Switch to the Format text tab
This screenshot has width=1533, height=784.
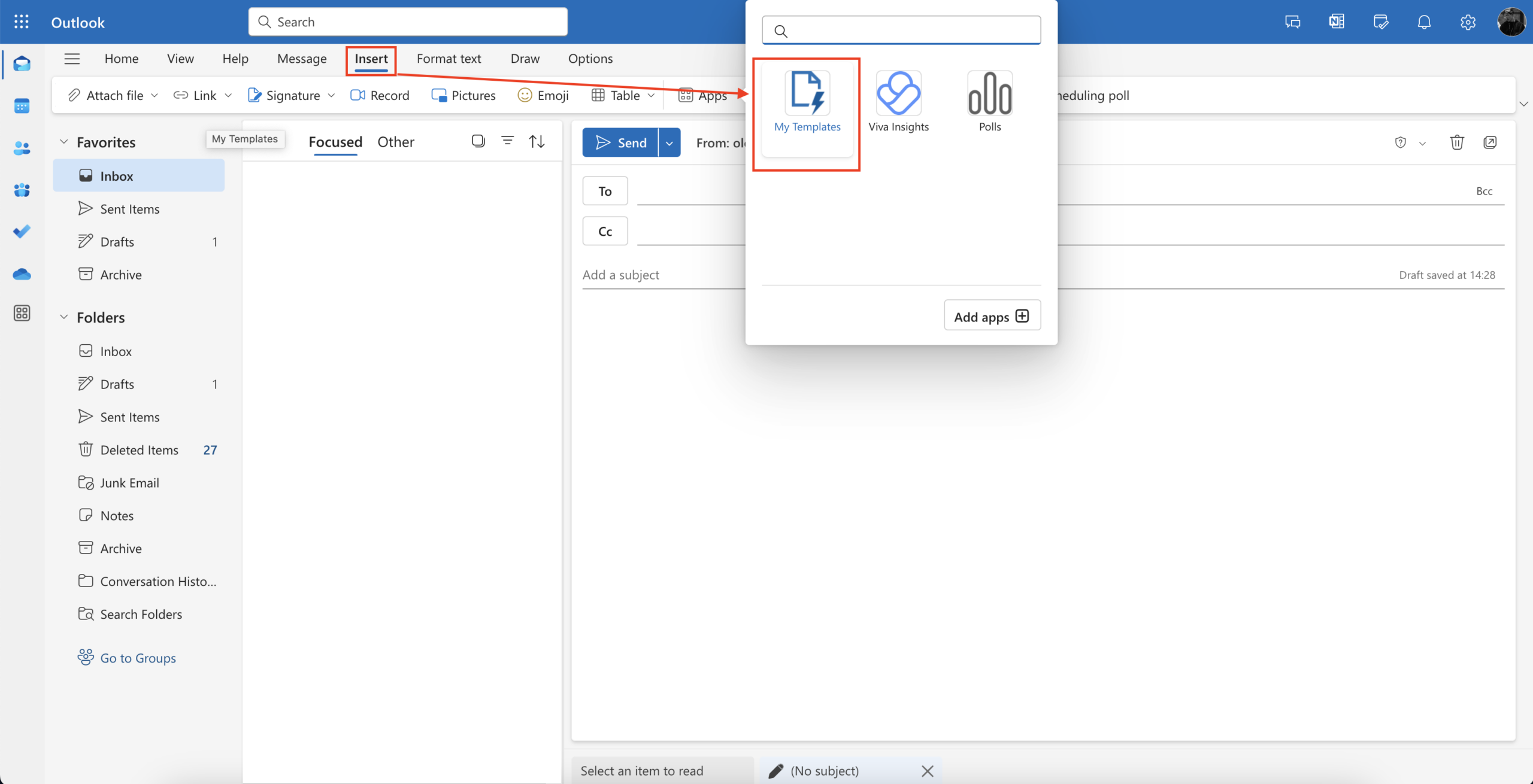pos(449,59)
